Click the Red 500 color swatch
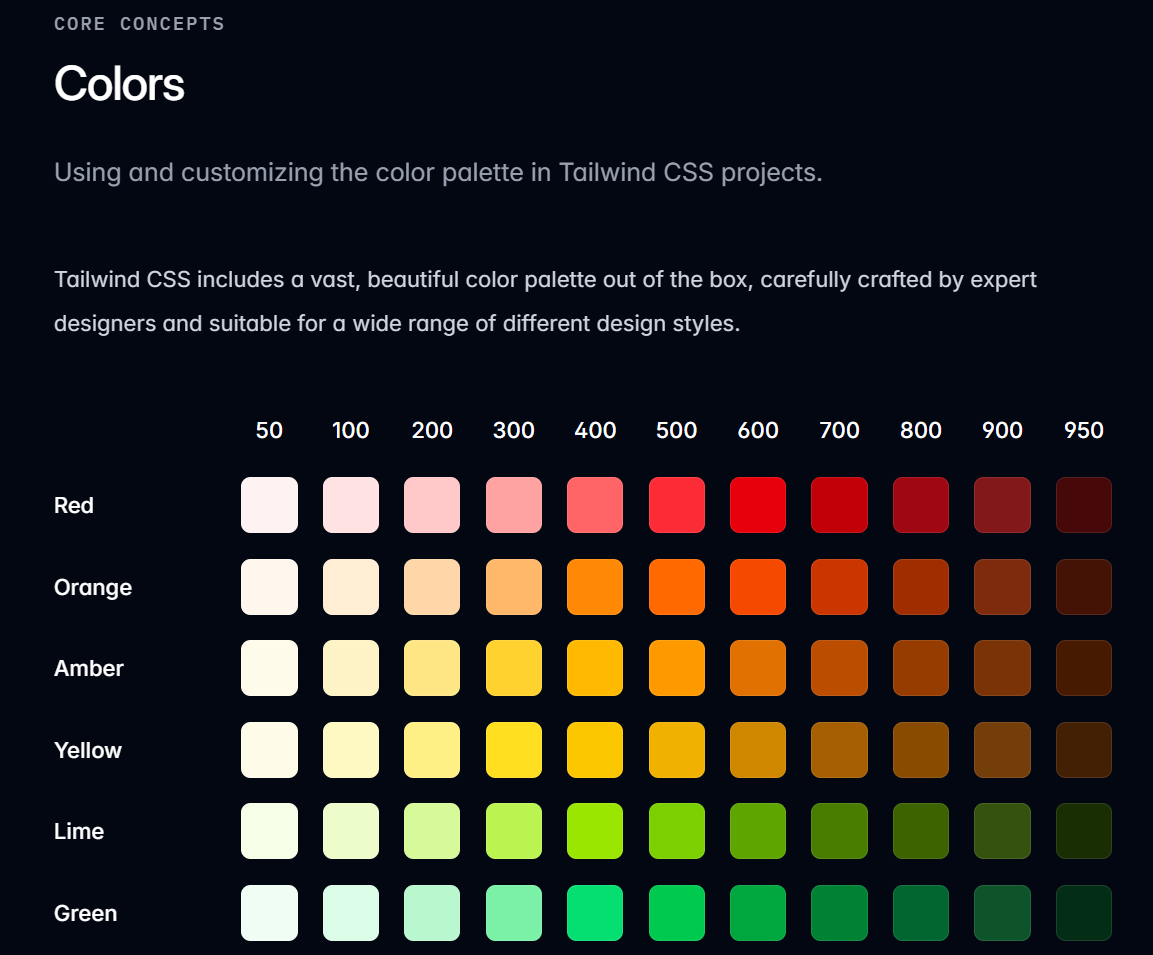This screenshot has width=1153, height=955. [x=677, y=505]
